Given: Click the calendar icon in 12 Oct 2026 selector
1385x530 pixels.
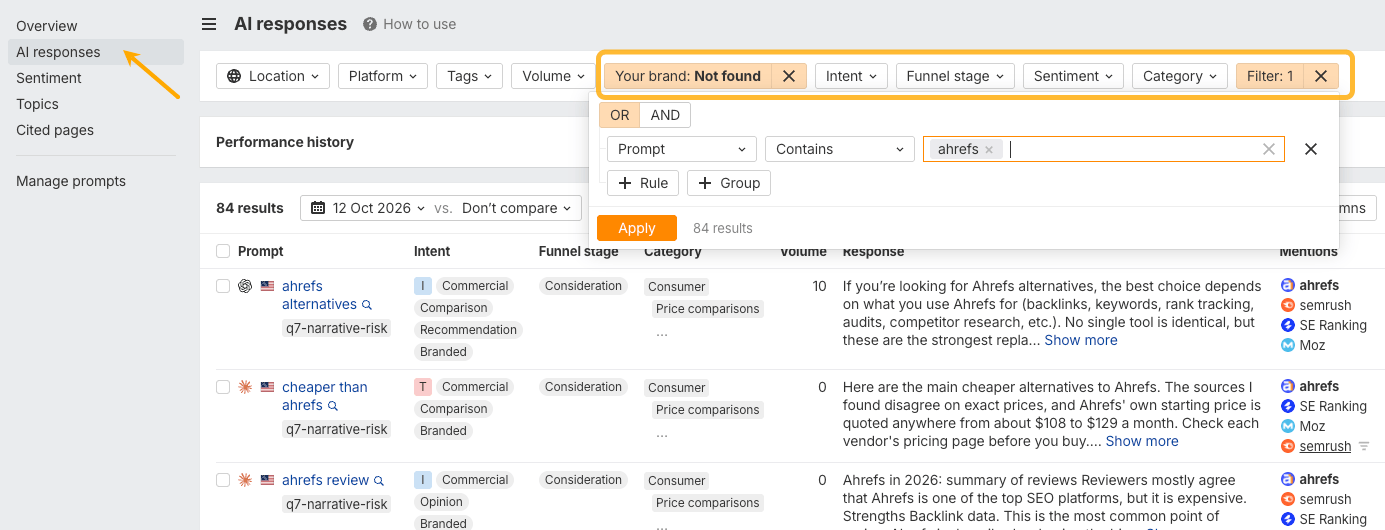Looking at the screenshot, I should (318, 208).
